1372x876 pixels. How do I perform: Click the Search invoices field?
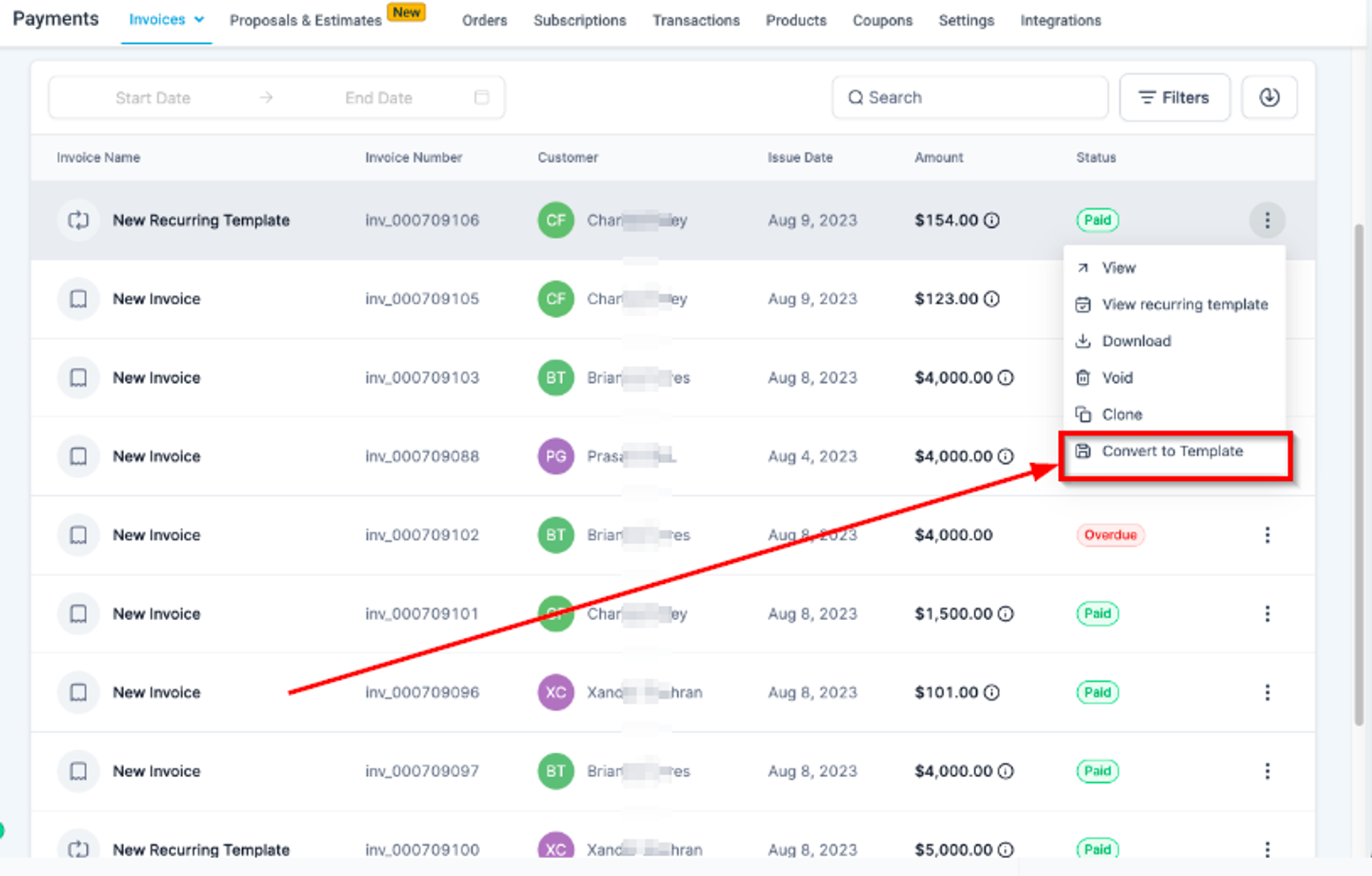(970, 97)
